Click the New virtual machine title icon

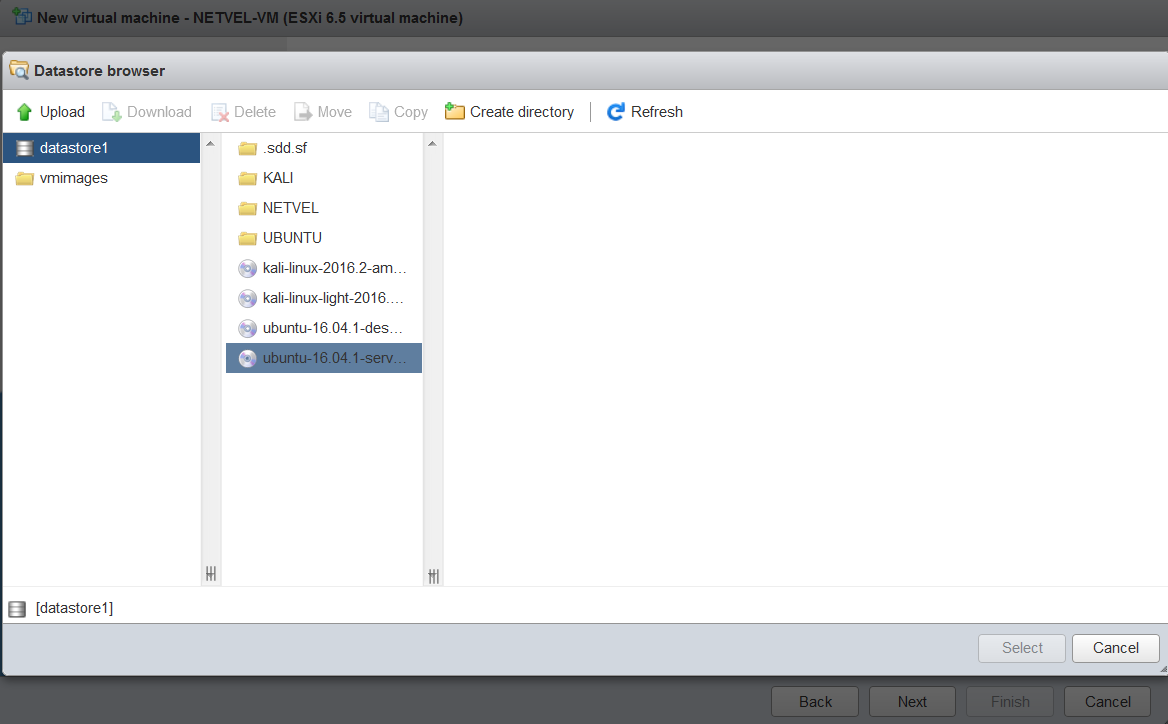22,16
